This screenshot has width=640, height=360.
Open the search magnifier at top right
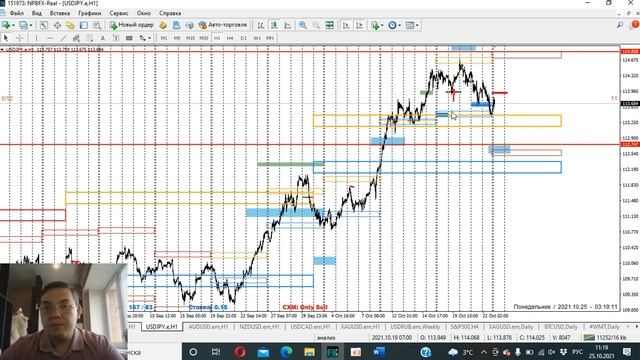[620, 25]
